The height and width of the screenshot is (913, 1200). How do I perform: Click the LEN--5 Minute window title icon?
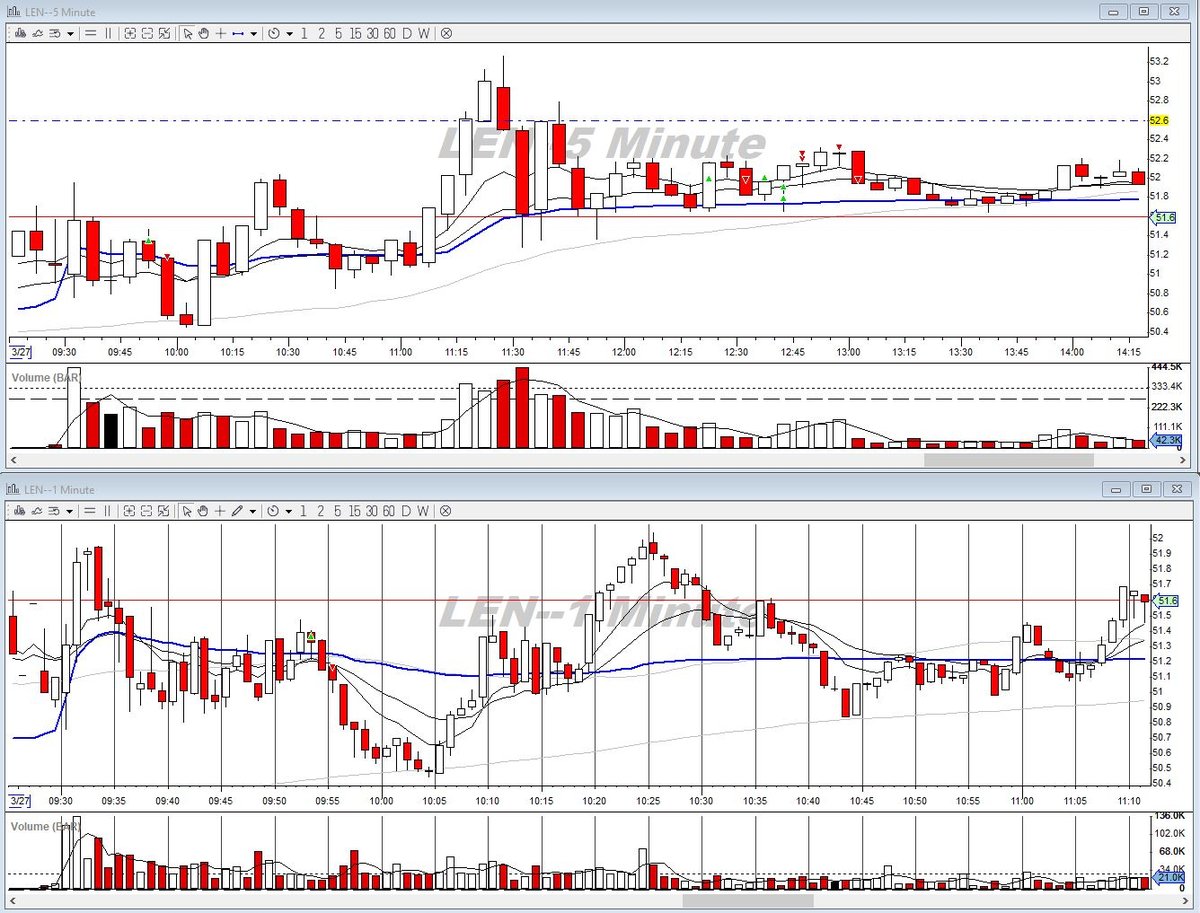pyautogui.click(x=14, y=11)
